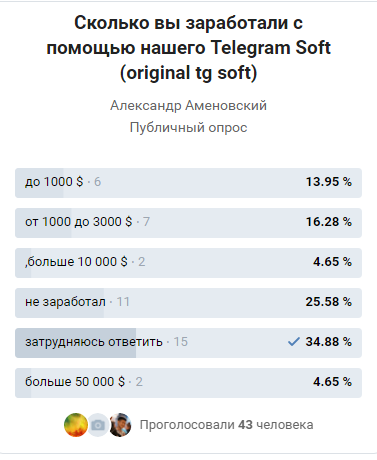377x460 pixels.
Task: Open the camera placeholder voter avatar
Action: [x=98, y=425]
